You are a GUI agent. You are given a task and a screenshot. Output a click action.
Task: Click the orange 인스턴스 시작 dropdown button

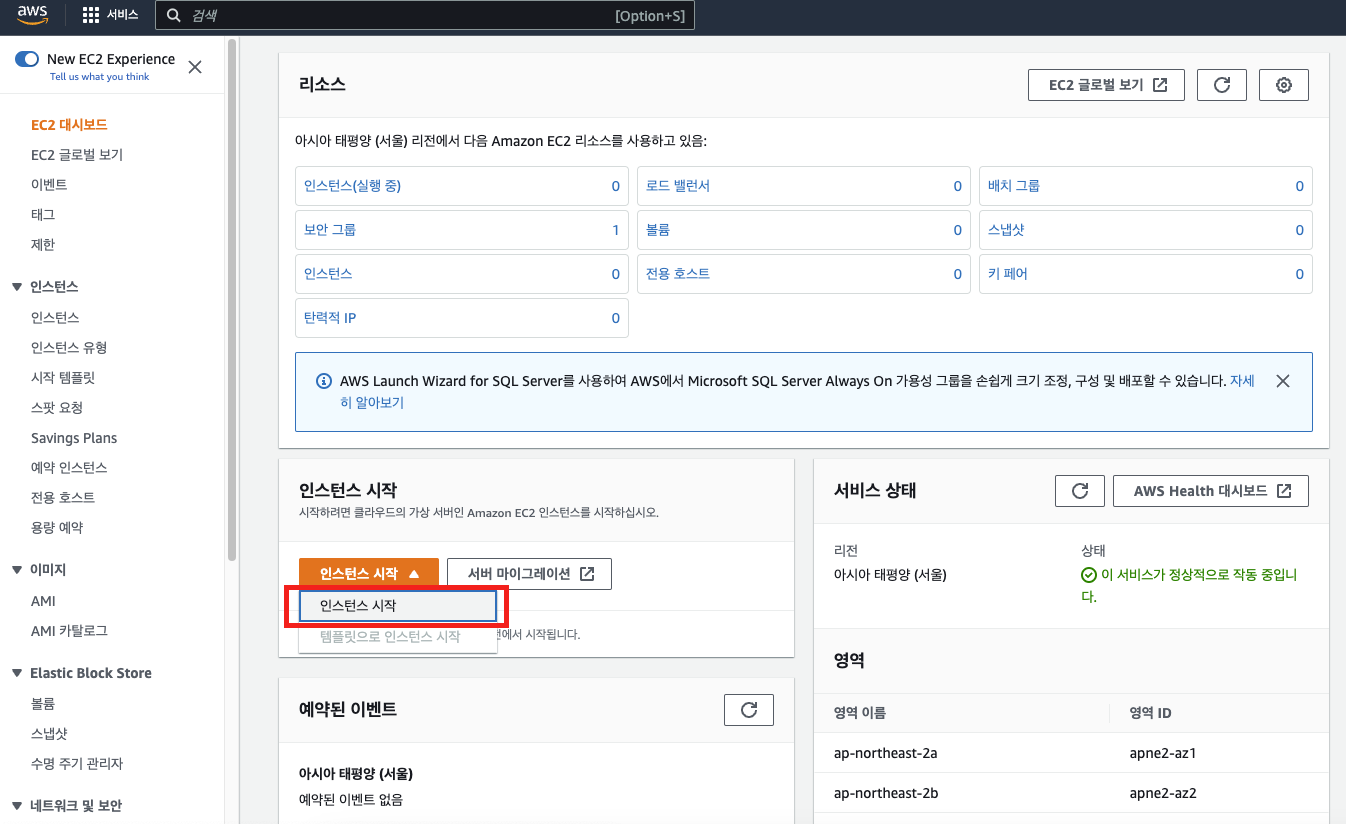369,574
